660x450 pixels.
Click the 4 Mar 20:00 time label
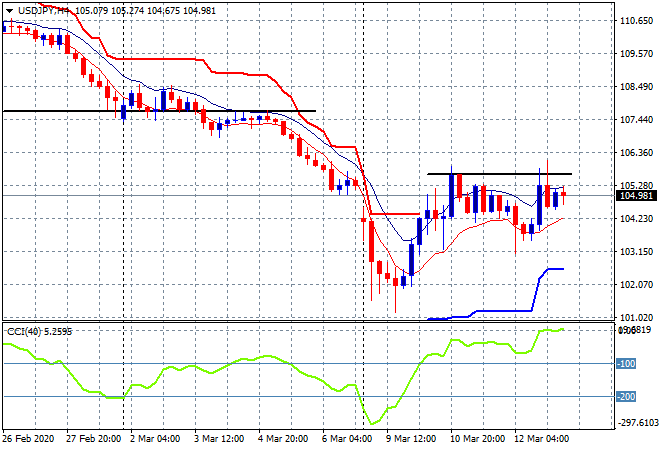(x=283, y=439)
